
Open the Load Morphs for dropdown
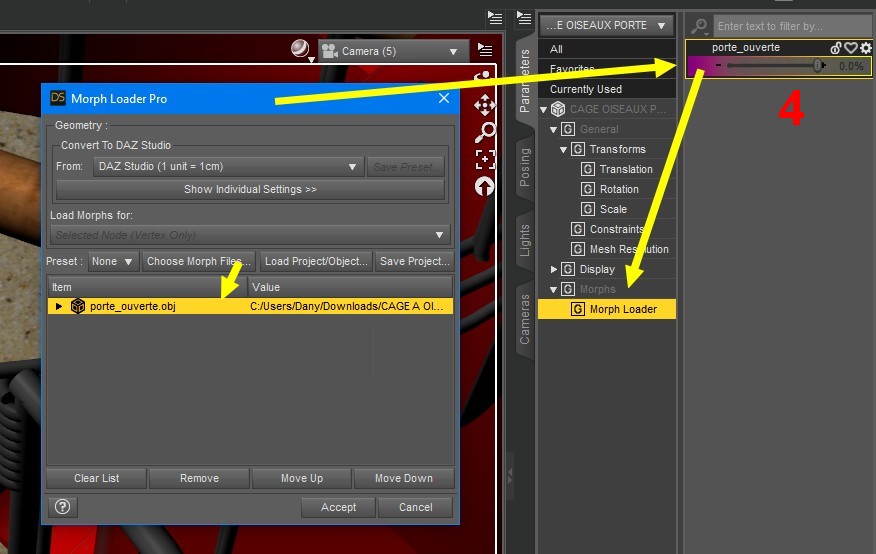(250, 235)
